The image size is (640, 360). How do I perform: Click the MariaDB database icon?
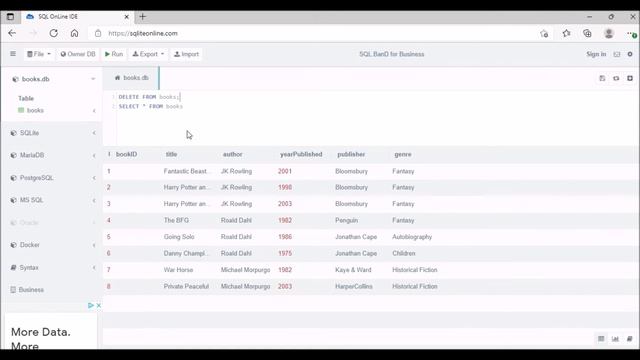coord(13,155)
